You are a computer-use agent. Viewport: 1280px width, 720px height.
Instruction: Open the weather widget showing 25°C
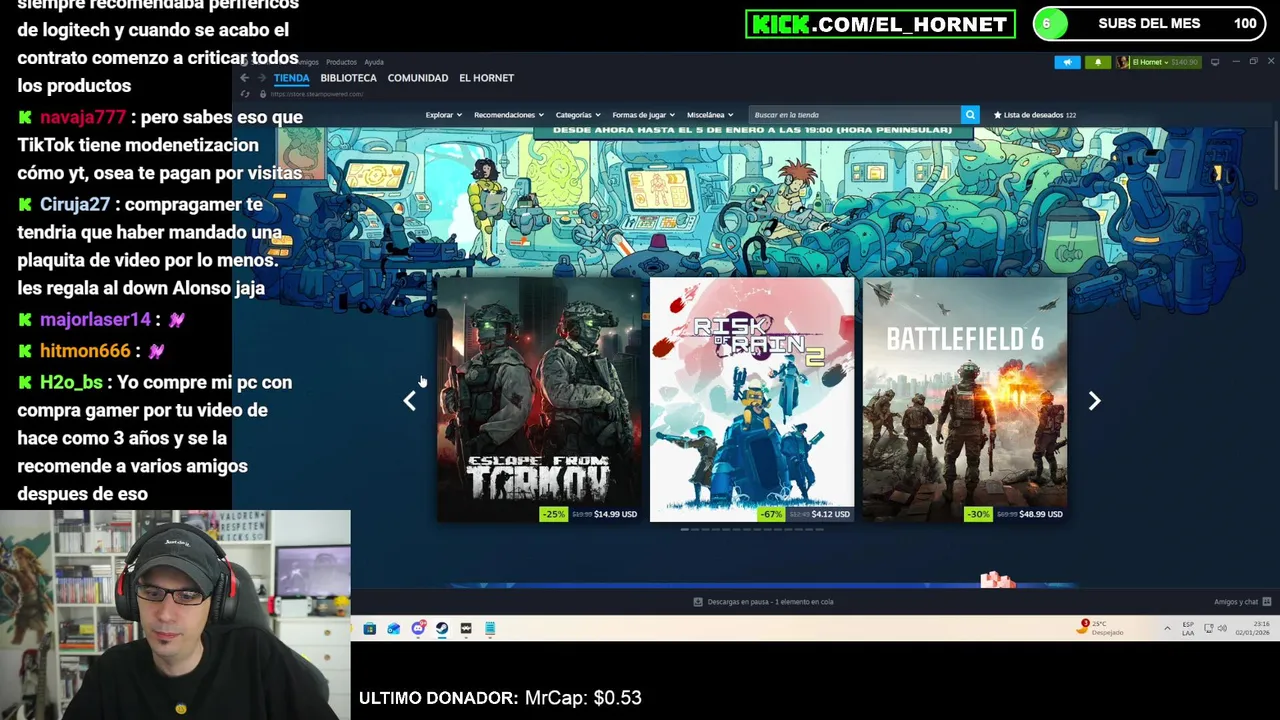tap(1101, 628)
